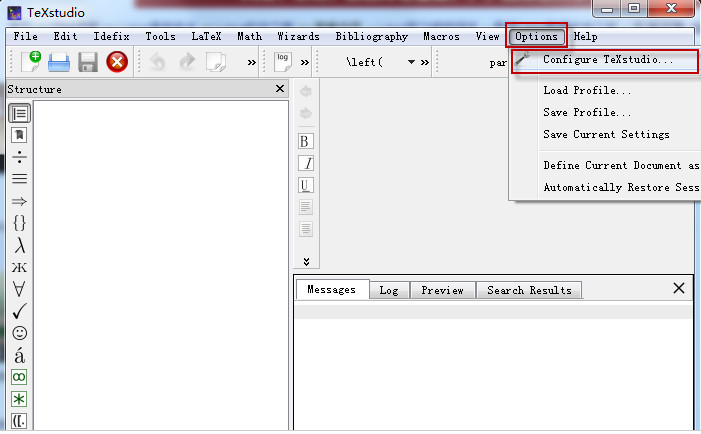
Task: Apply Underline formatting button
Action: 306,185
